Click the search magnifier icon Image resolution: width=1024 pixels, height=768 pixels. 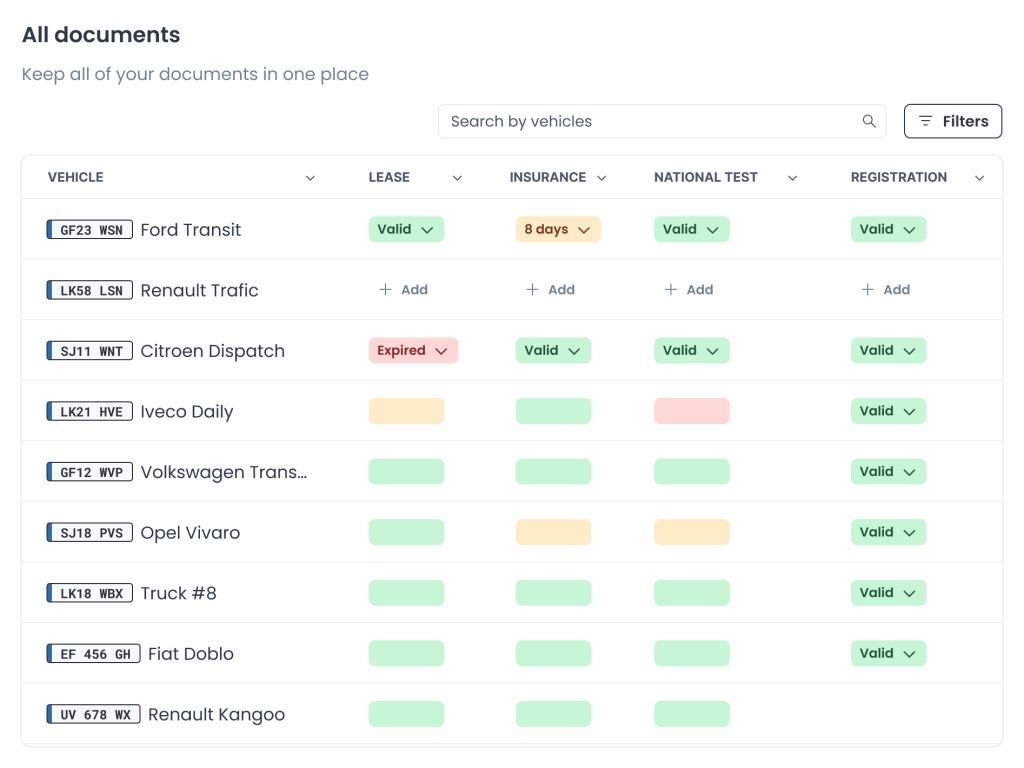coord(868,122)
